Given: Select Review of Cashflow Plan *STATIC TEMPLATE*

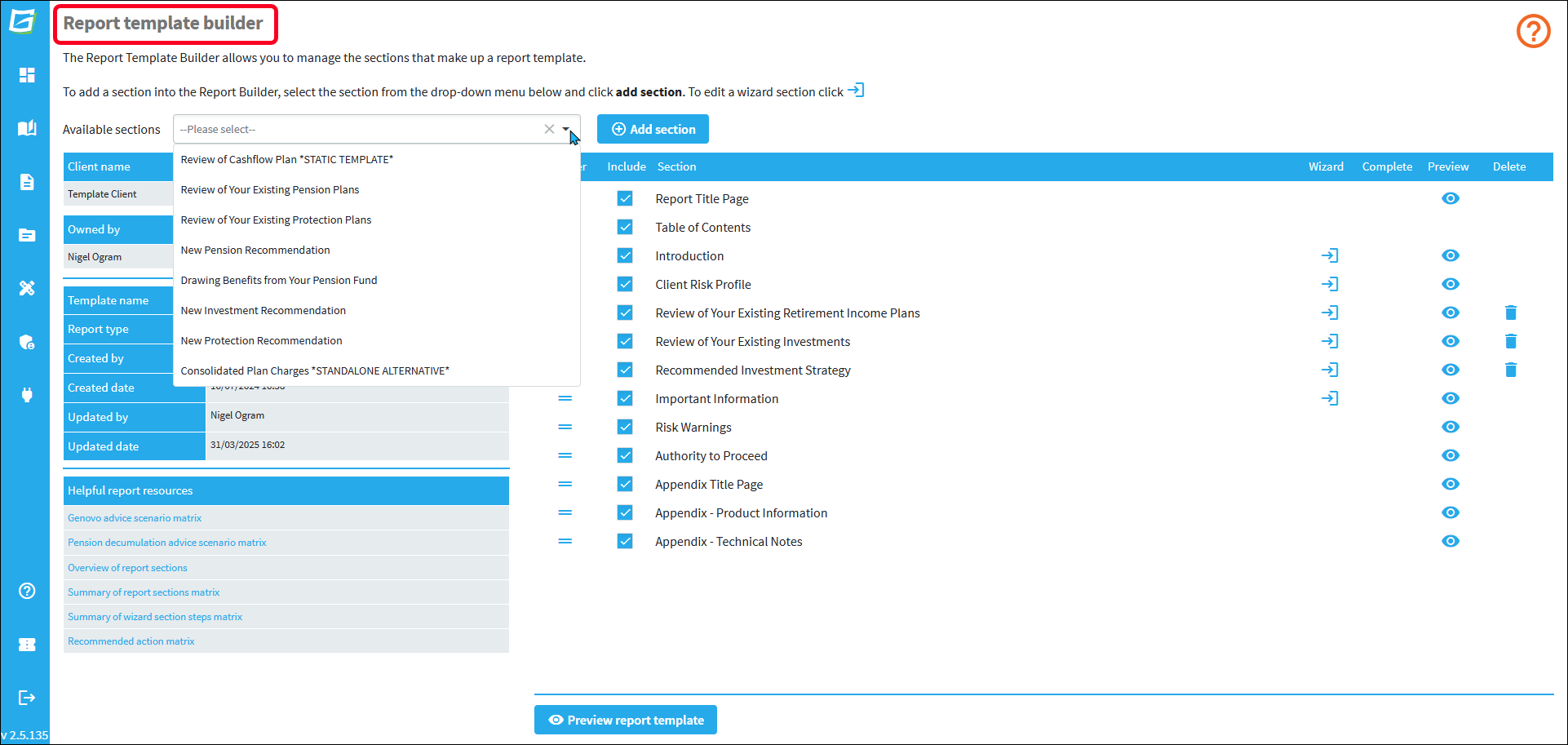Looking at the screenshot, I should (x=376, y=159).
